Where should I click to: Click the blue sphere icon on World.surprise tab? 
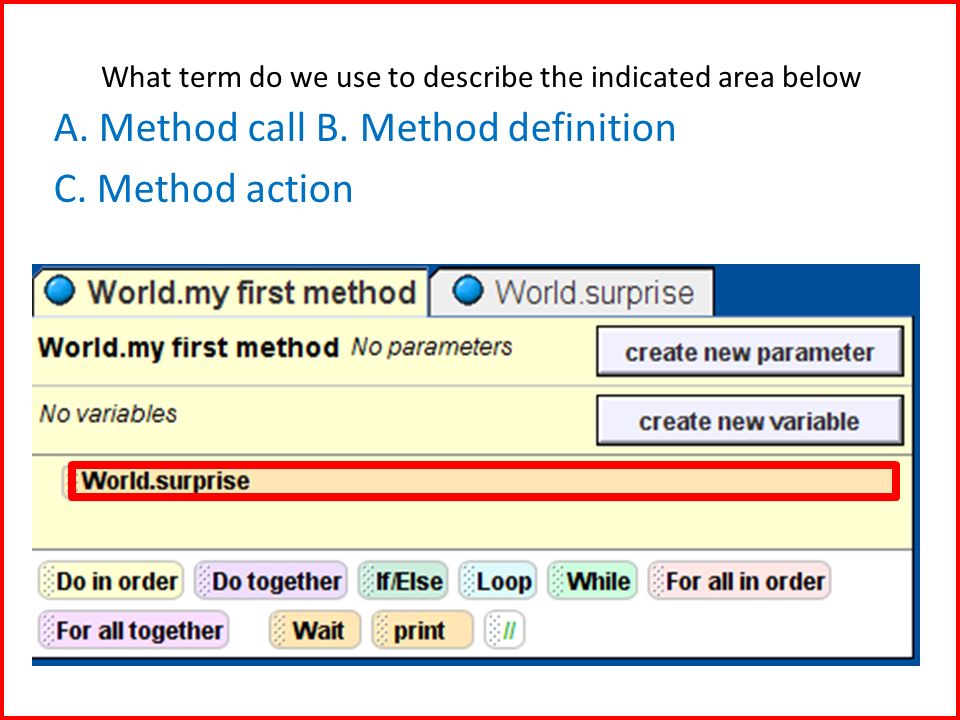coord(467,290)
